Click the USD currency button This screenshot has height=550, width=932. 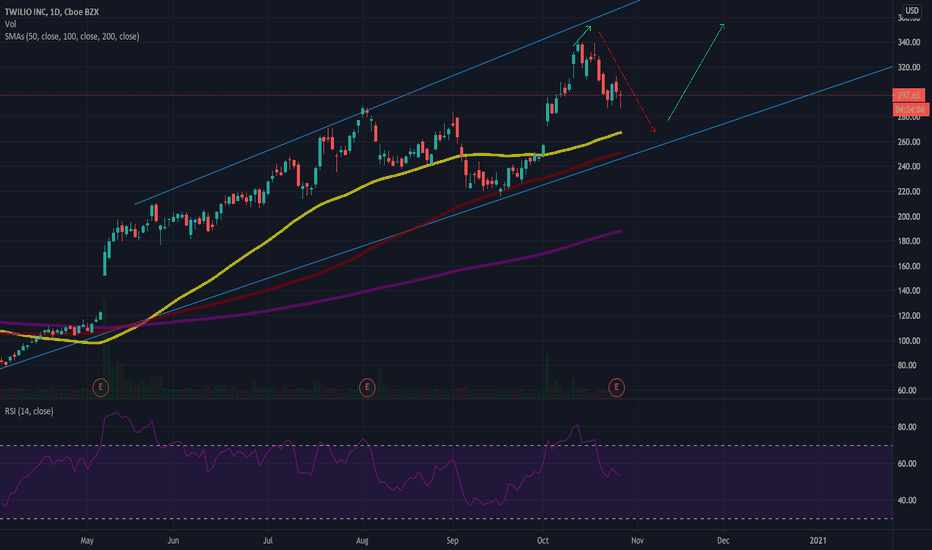coord(911,10)
